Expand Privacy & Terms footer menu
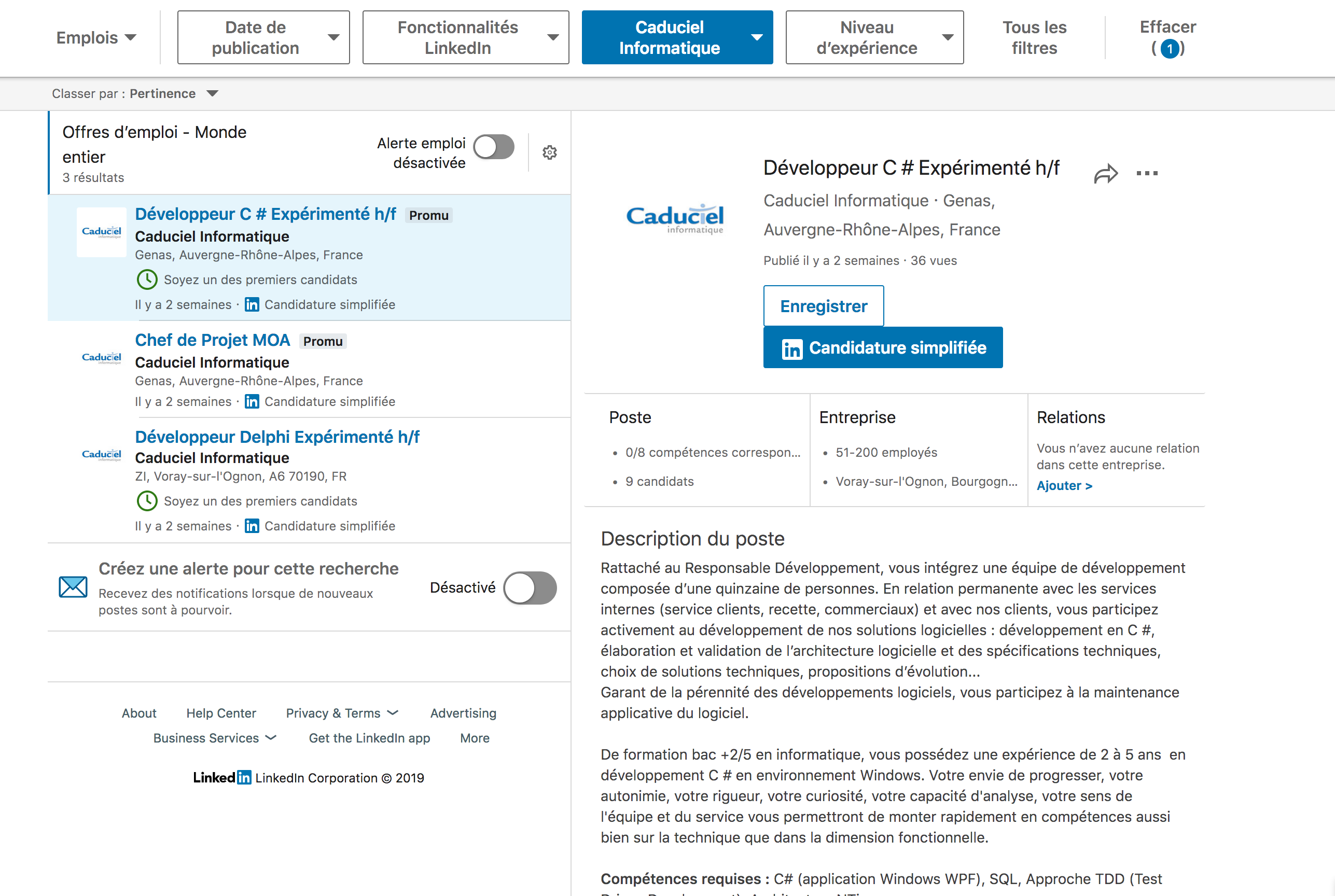Viewport: 1335px width, 896px height. 342,713
